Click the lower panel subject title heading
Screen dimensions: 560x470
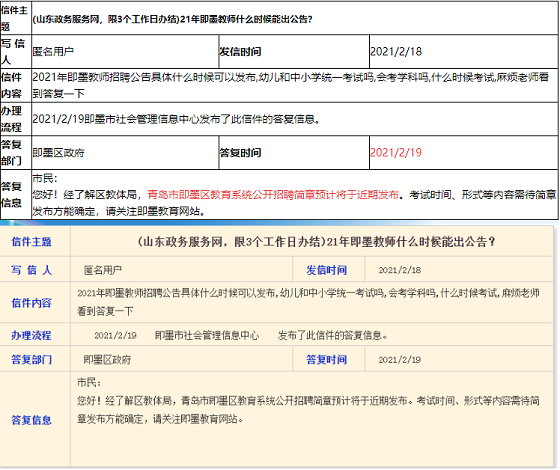pos(316,242)
